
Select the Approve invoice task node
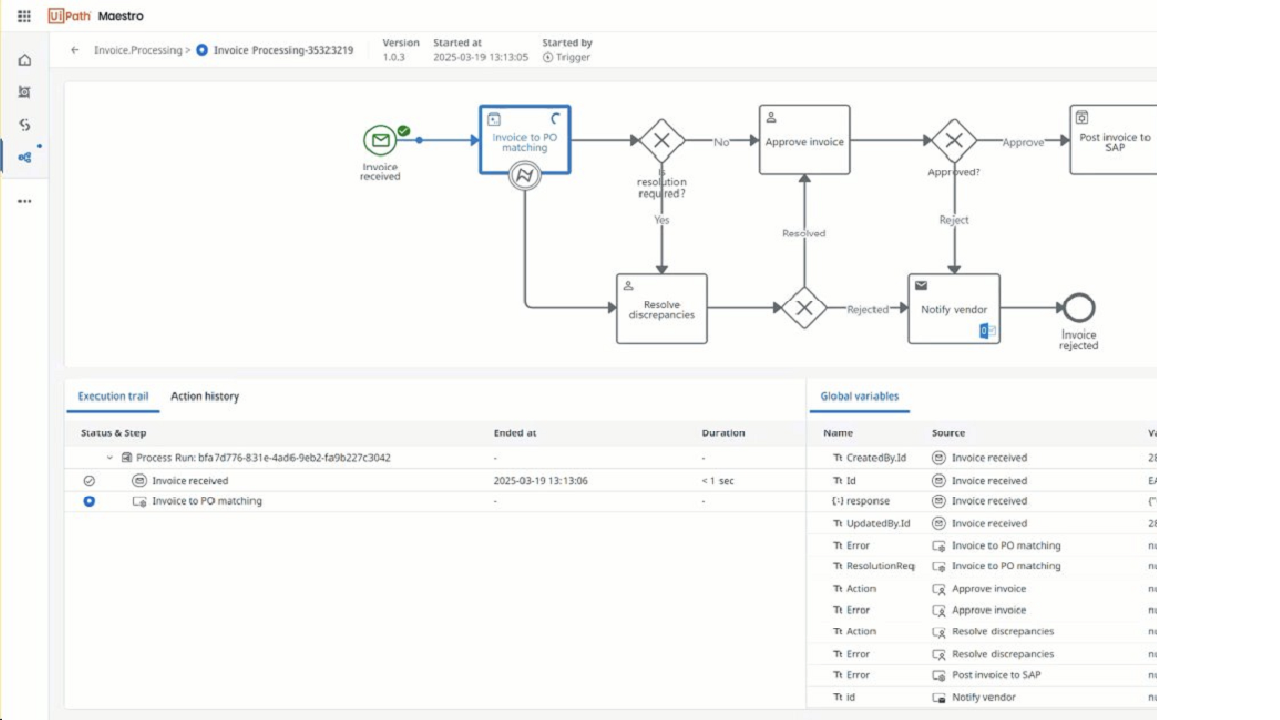pos(805,140)
